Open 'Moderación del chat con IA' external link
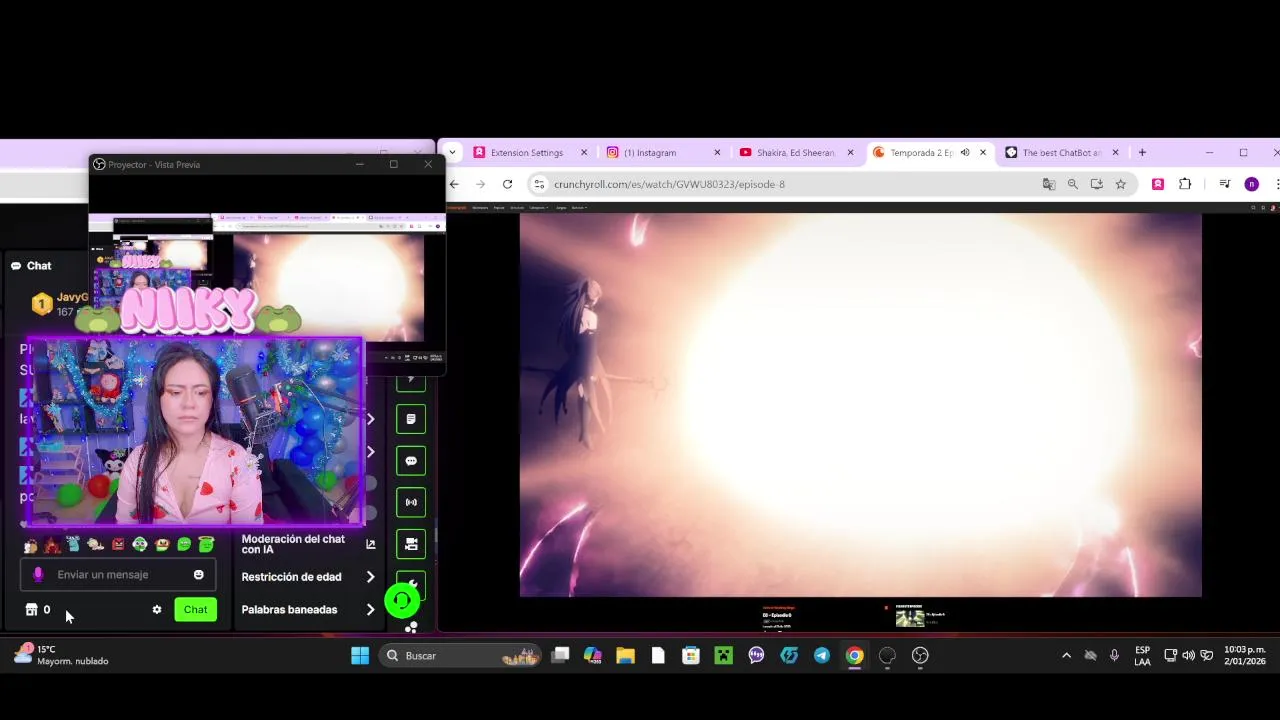This screenshot has height=720, width=1280. (371, 544)
